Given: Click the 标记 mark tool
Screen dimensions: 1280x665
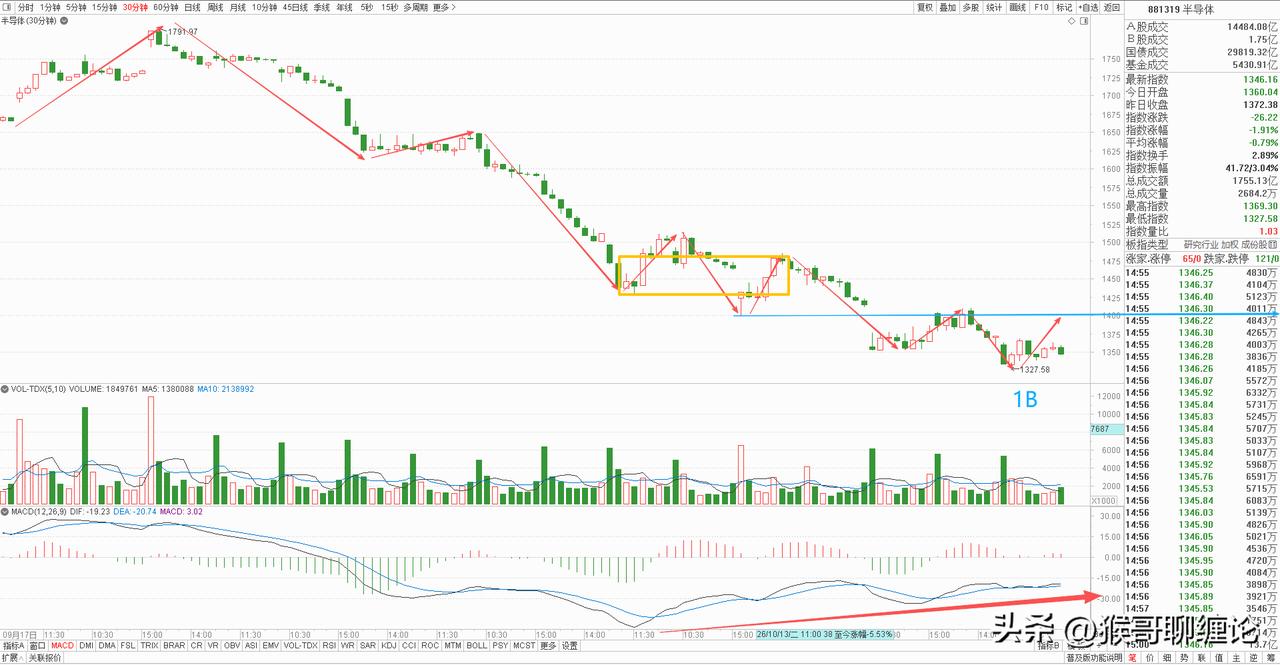Looking at the screenshot, I should click(x=1063, y=7).
